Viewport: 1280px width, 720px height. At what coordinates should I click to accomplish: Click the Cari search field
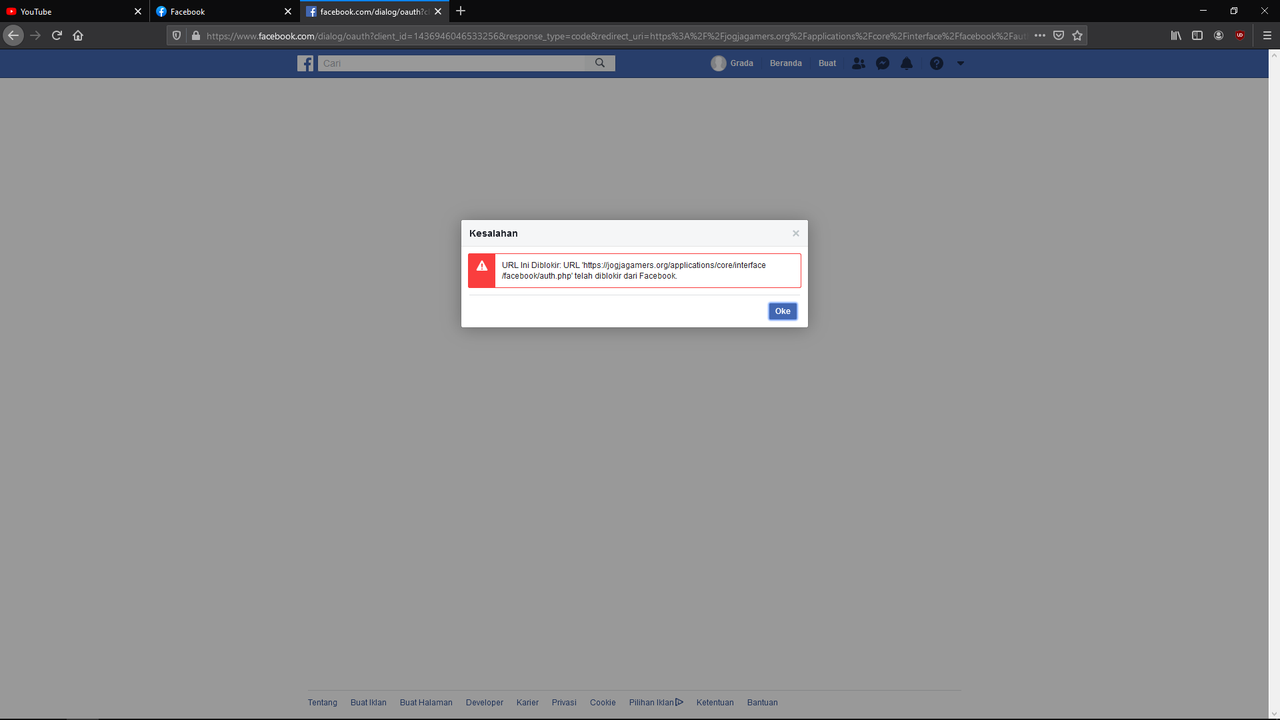[453, 63]
